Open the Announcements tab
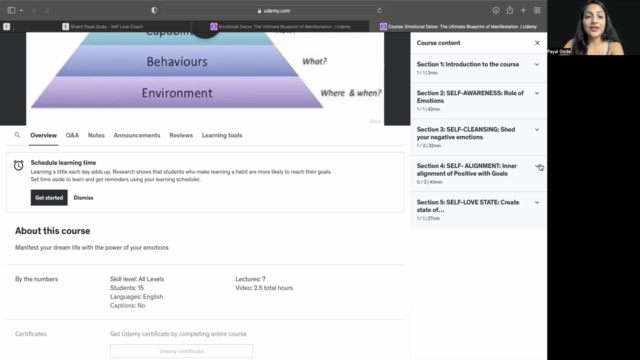Viewport: 640px width, 360px height. pyautogui.click(x=137, y=136)
